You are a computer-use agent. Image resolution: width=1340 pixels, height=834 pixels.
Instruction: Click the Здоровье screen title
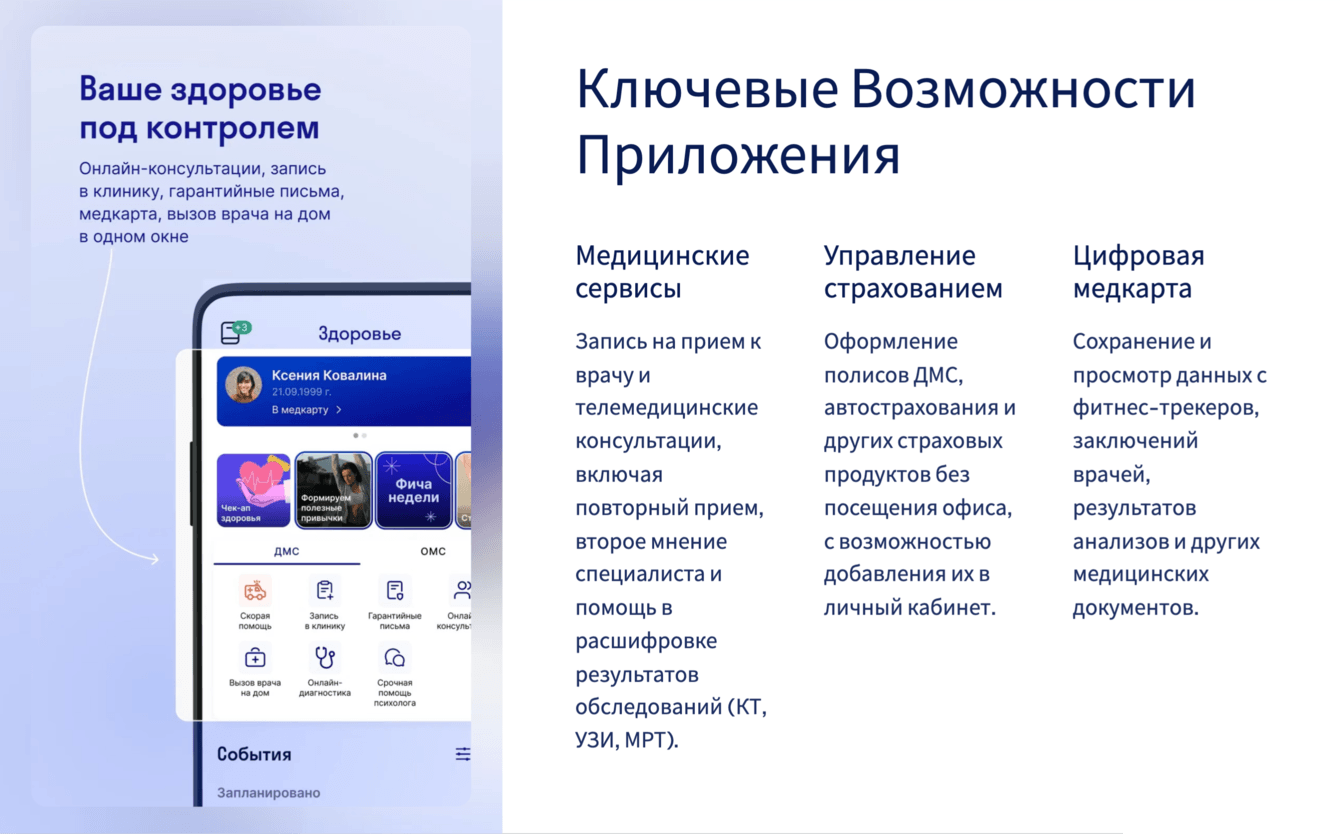pos(360,334)
